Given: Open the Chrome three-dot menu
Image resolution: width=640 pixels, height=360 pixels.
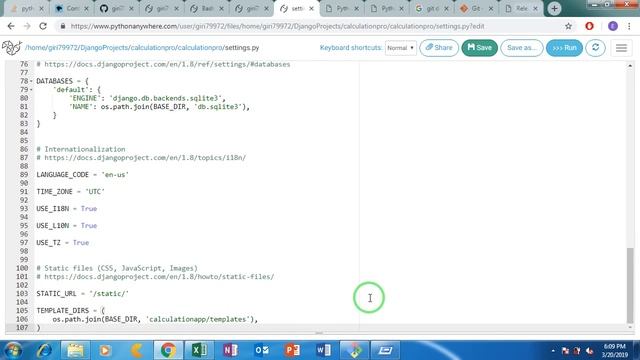Looking at the screenshot, I should tap(629, 26).
